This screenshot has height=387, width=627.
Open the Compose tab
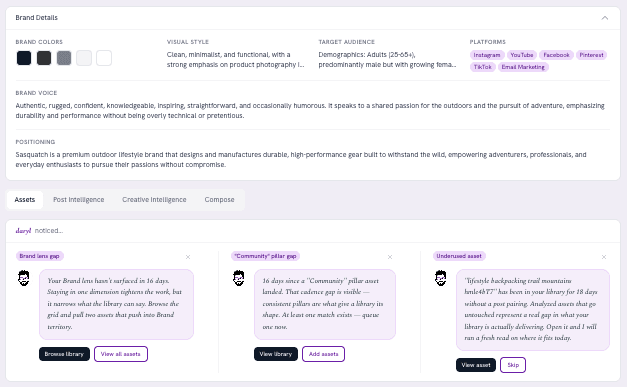point(219,199)
